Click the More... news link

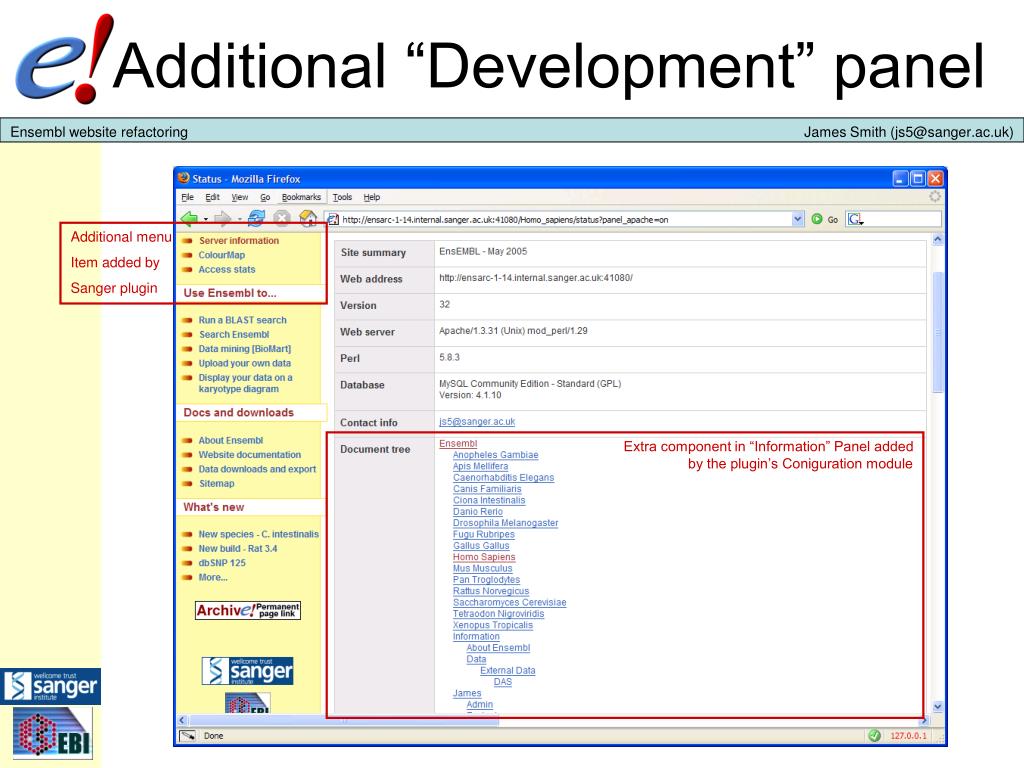(213, 577)
